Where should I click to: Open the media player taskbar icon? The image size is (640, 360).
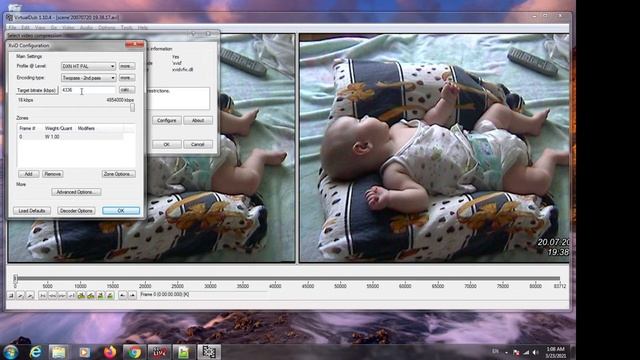[84, 352]
